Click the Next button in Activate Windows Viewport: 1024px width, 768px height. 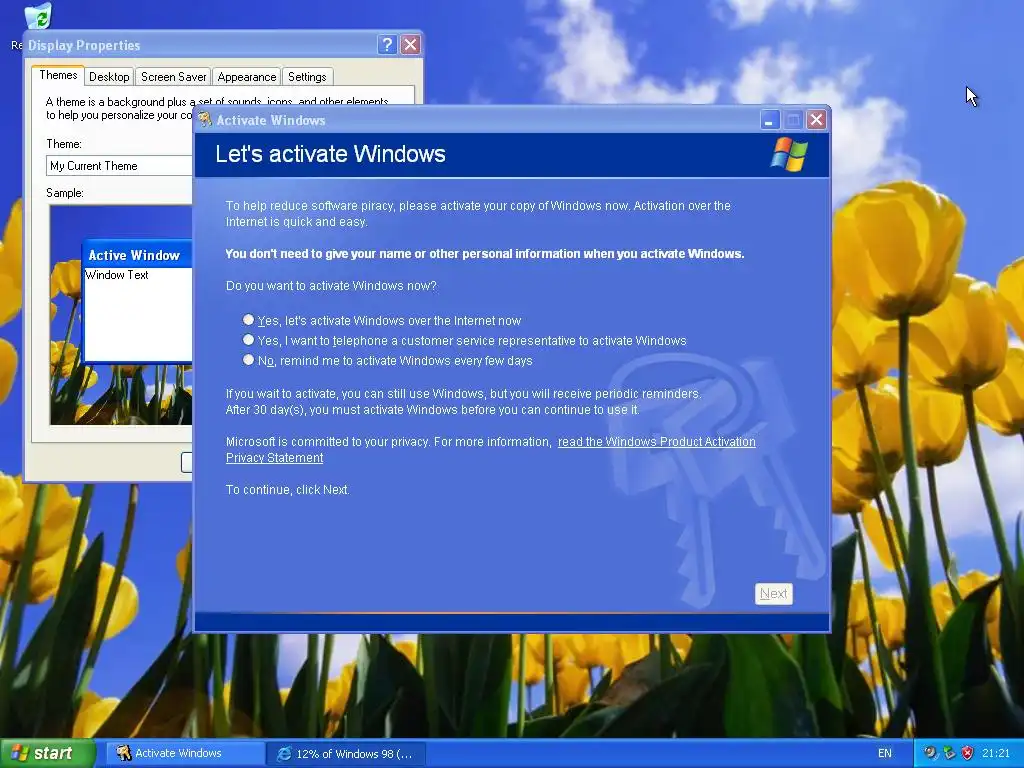(774, 594)
